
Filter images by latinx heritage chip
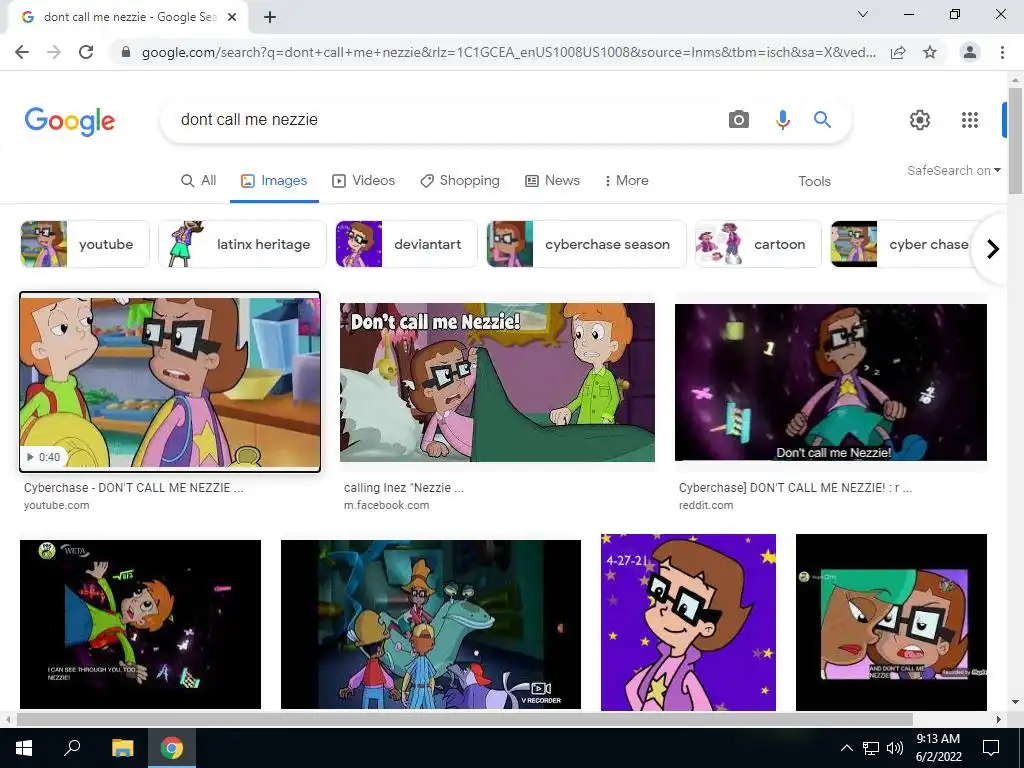coord(242,244)
